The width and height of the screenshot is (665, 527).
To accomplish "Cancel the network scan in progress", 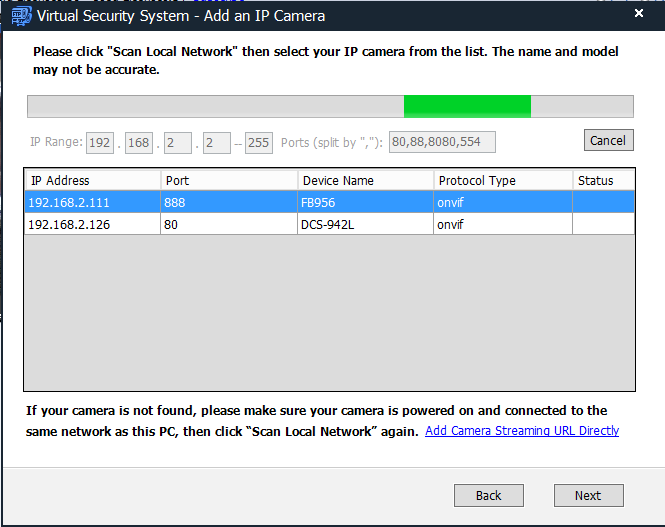I will click(608, 140).
